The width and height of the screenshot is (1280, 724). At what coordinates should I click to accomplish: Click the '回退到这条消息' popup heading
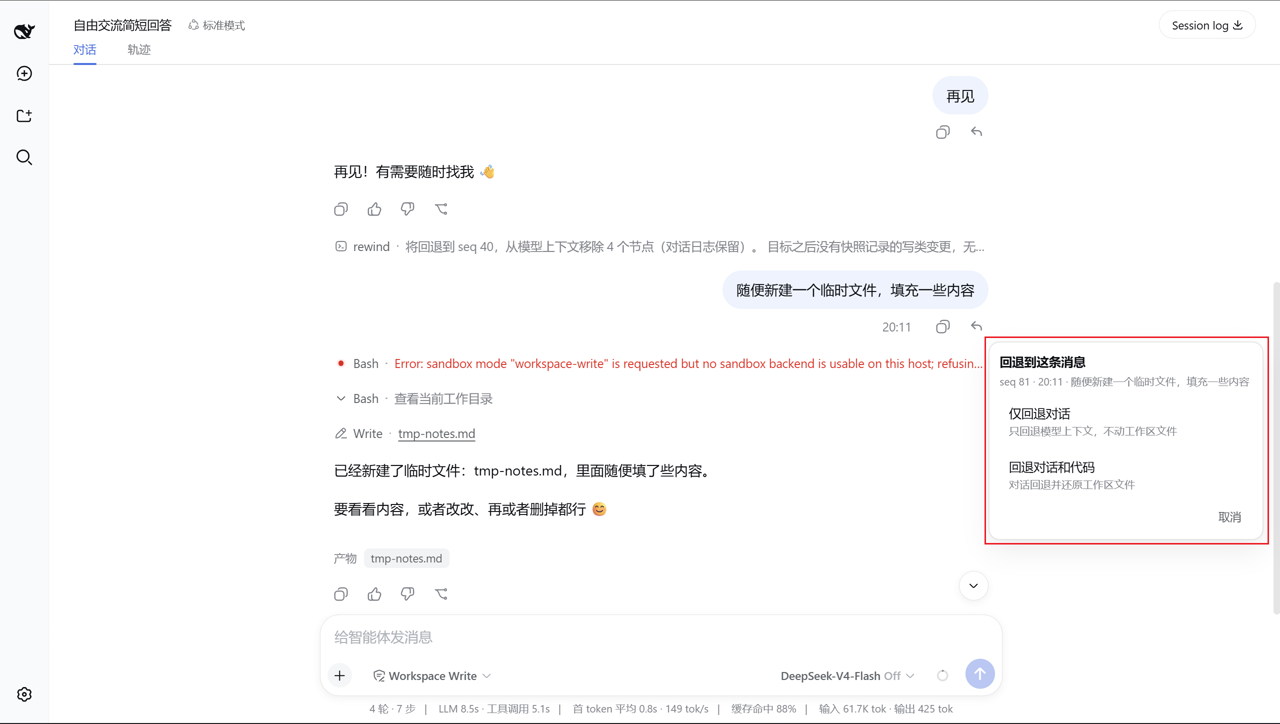pos(1042,362)
